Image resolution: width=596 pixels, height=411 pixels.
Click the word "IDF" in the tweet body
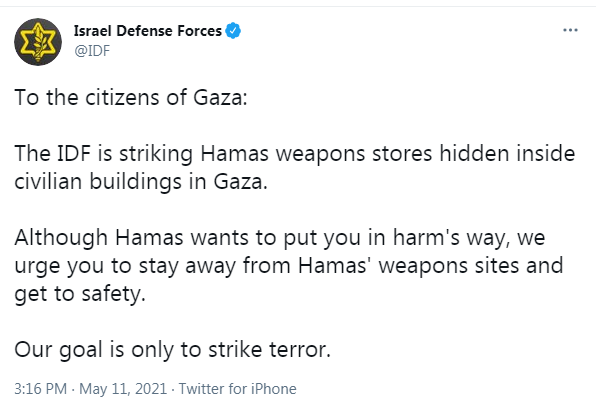pos(74,154)
